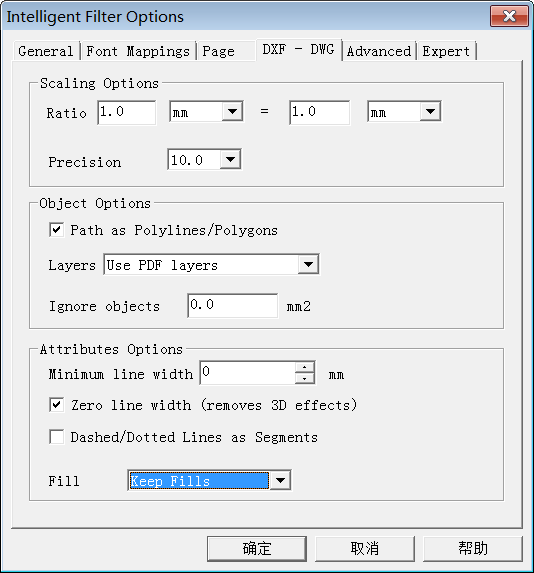Expand the Fill dropdown arrow
This screenshot has width=534, height=573.
click(280, 480)
